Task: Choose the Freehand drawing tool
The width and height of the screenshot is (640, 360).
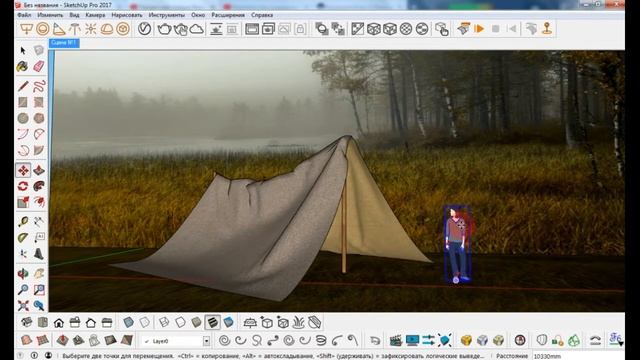Action: (x=39, y=86)
